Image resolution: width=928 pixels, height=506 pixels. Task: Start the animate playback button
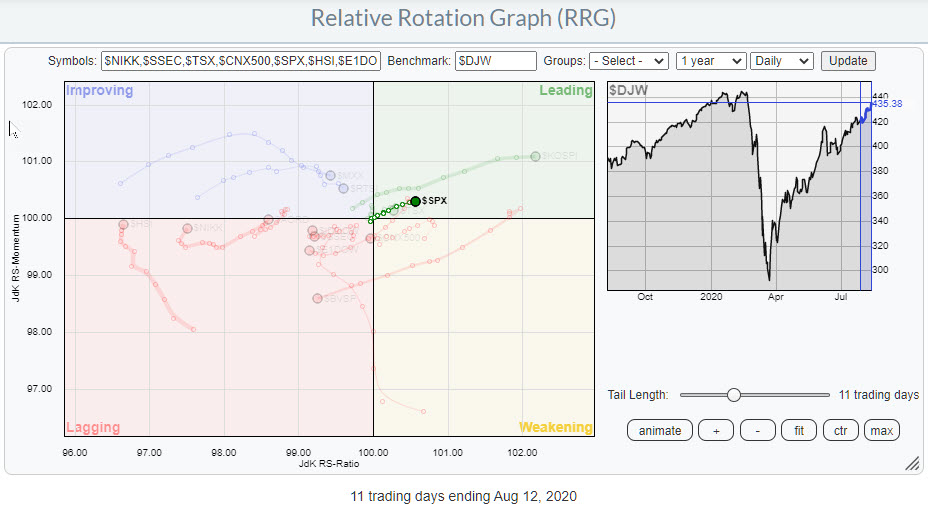tap(659, 431)
